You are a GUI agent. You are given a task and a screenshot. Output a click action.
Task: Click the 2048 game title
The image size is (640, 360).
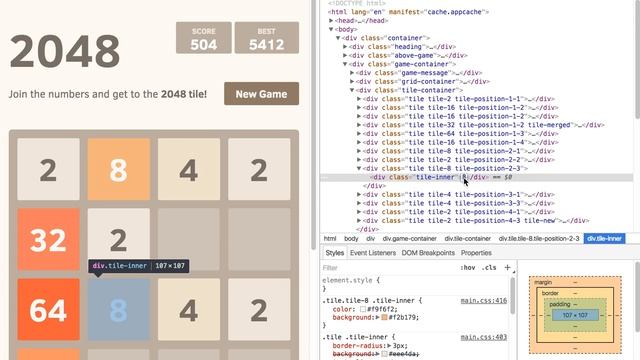[64, 51]
